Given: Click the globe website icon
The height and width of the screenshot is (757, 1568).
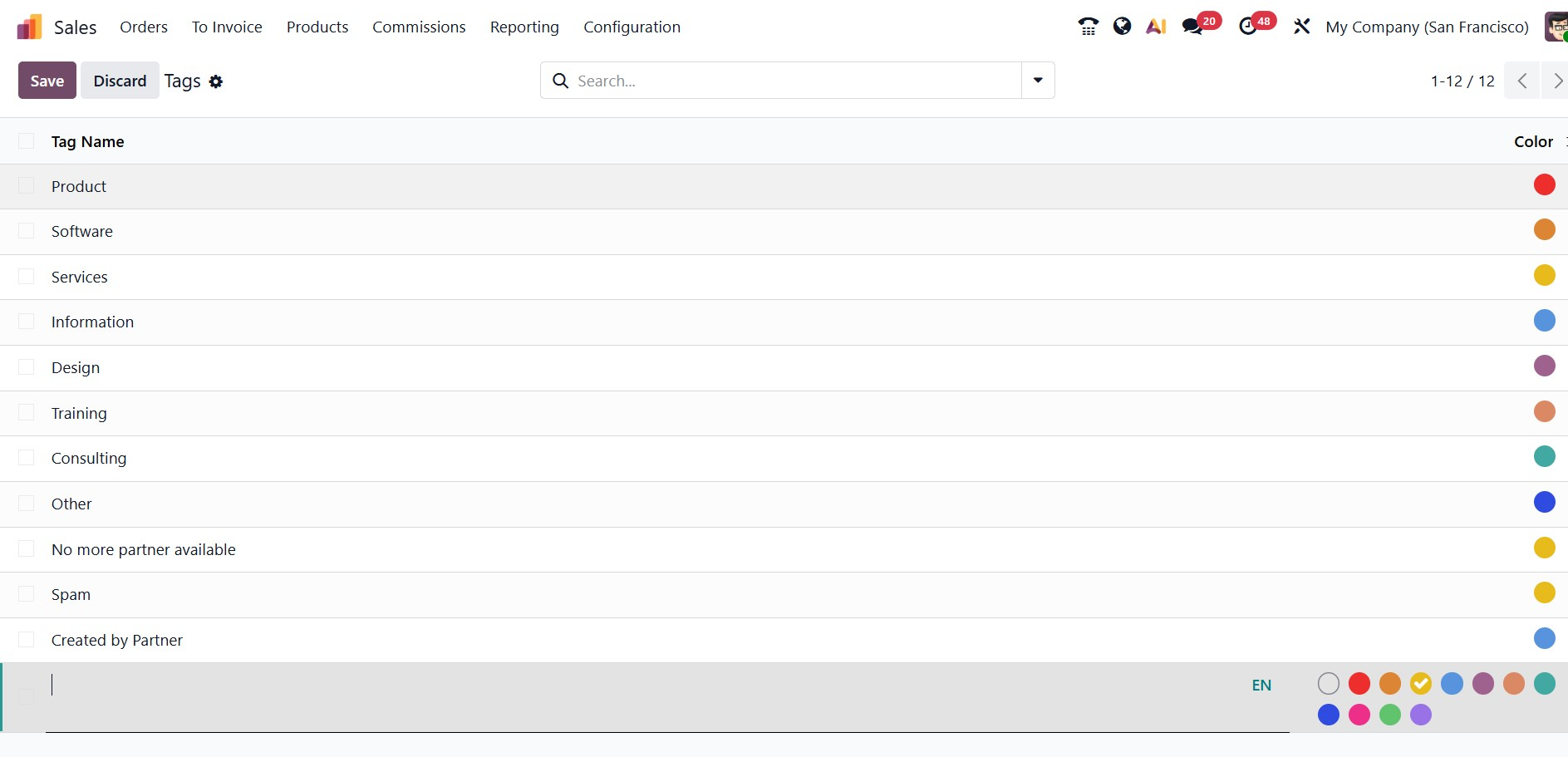Looking at the screenshot, I should pos(1122,27).
